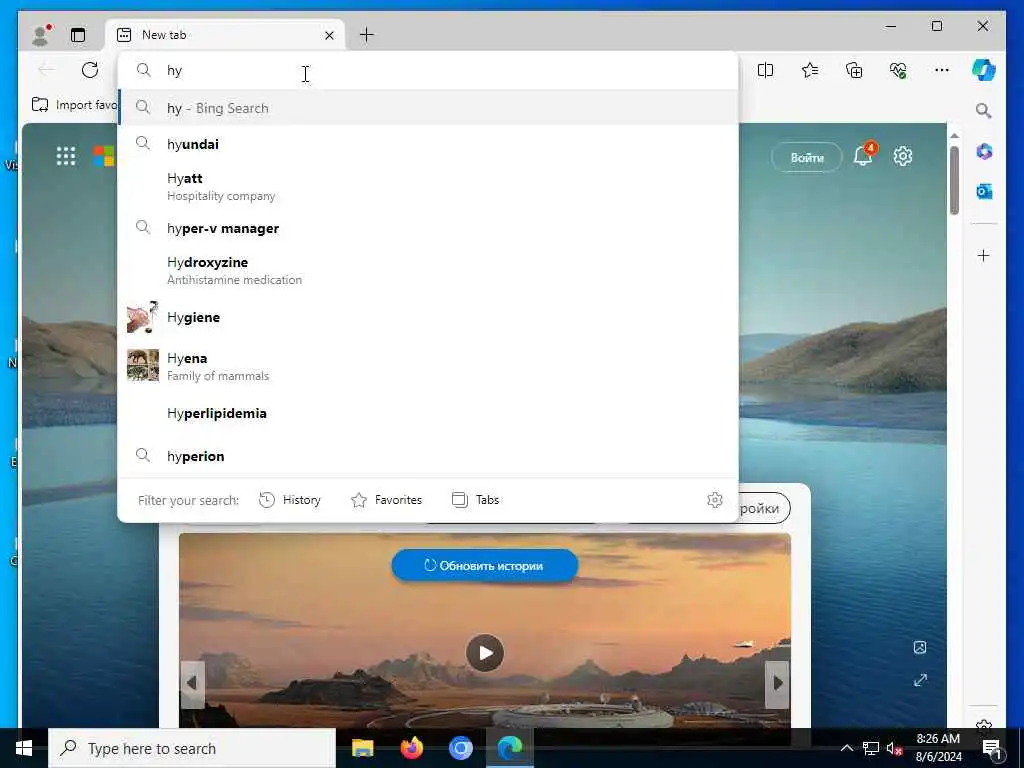The height and width of the screenshot is (768, 1024).
Task: Select the Hyperlipidemia suggestion
Action: 428,413
